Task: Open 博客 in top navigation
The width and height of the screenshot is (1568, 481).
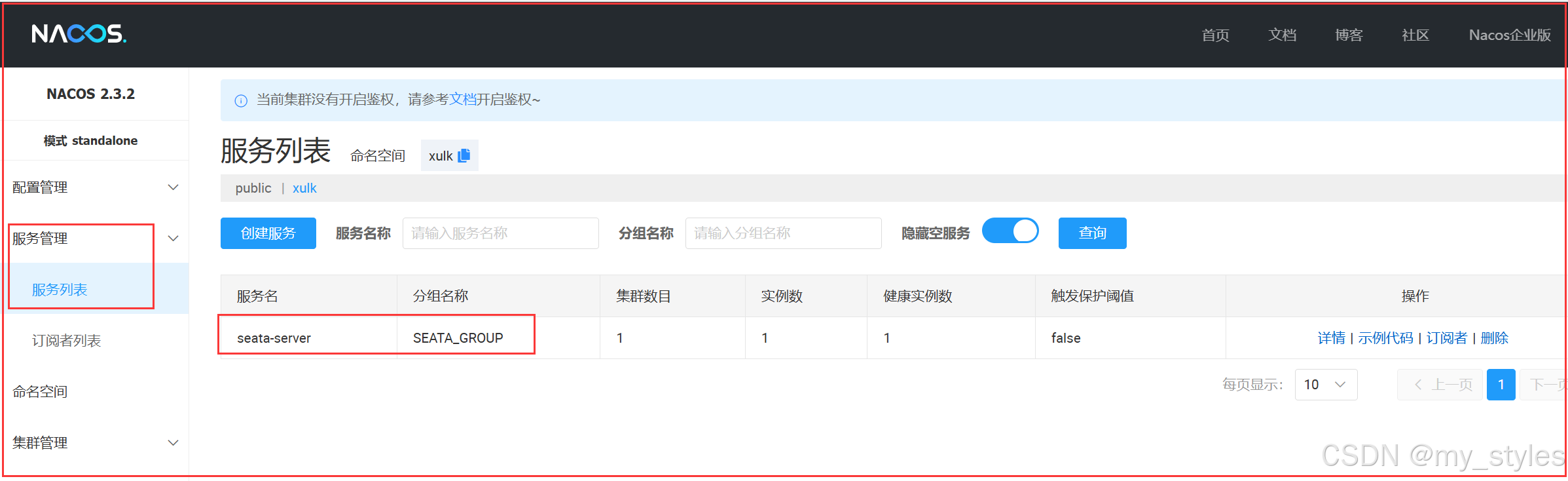Action: (x=1349, y=35)
